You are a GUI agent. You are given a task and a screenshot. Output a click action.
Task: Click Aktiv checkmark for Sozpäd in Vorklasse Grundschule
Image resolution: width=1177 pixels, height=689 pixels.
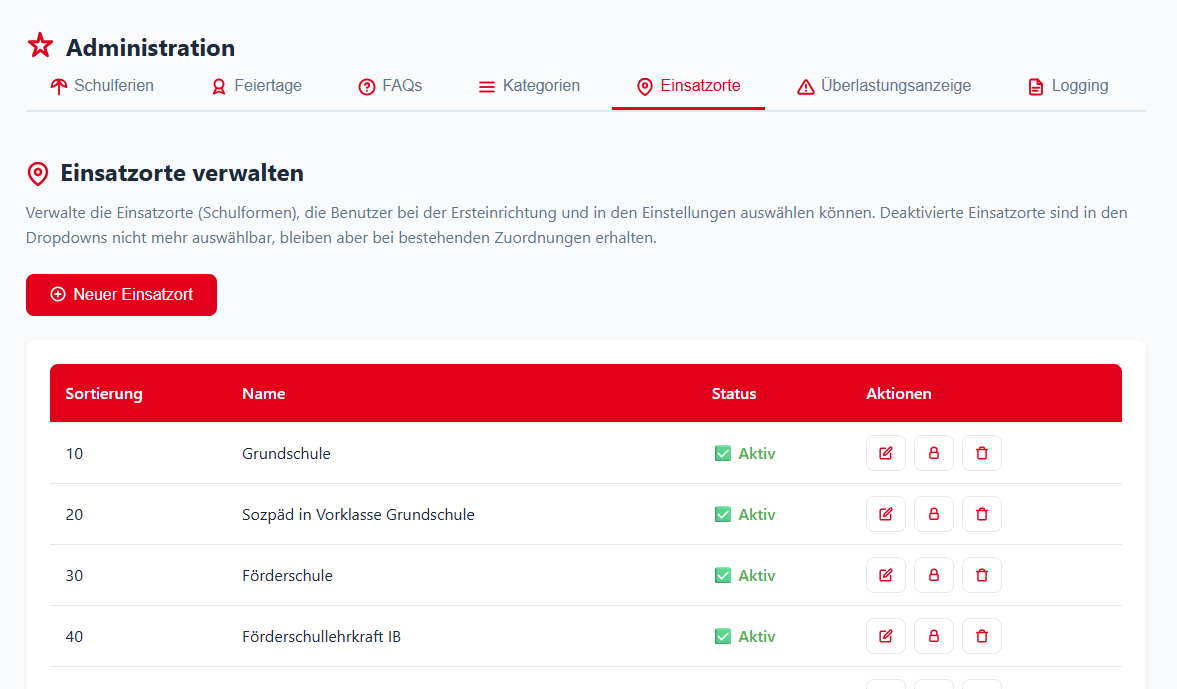pyautogui.click(x=723, y=514)
